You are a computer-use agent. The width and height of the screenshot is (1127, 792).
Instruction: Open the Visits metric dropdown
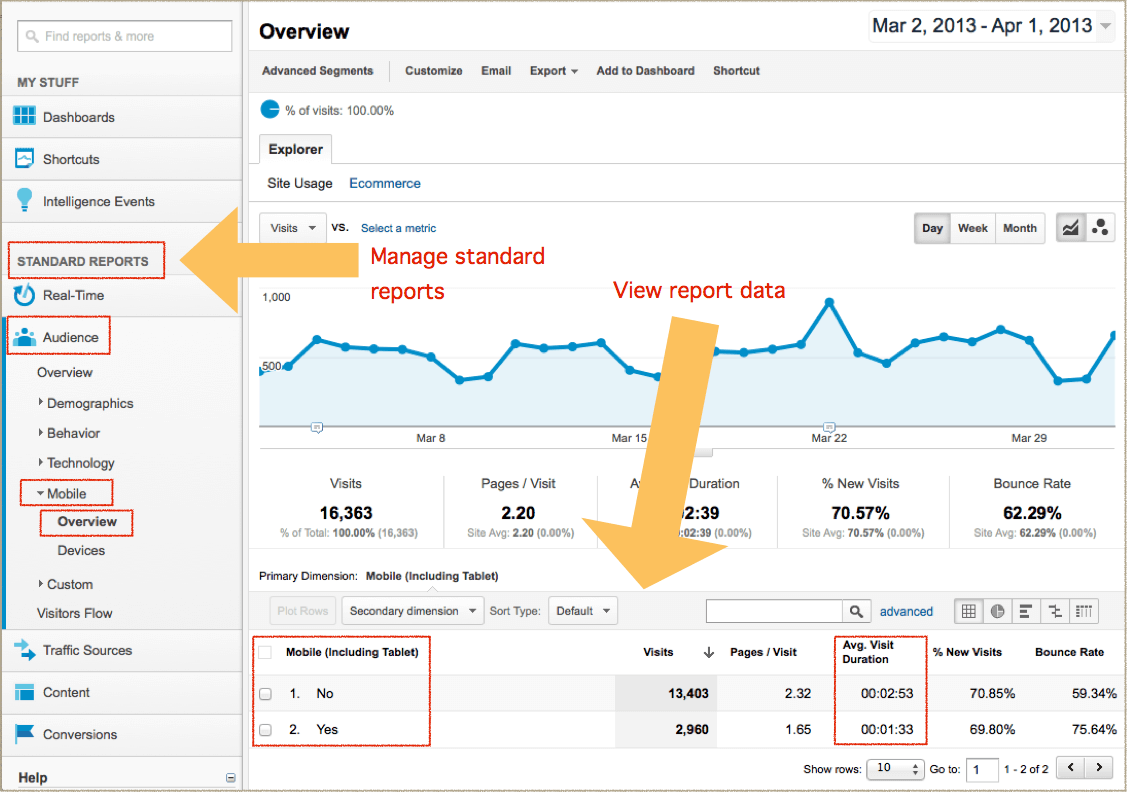tap(293, 228)
